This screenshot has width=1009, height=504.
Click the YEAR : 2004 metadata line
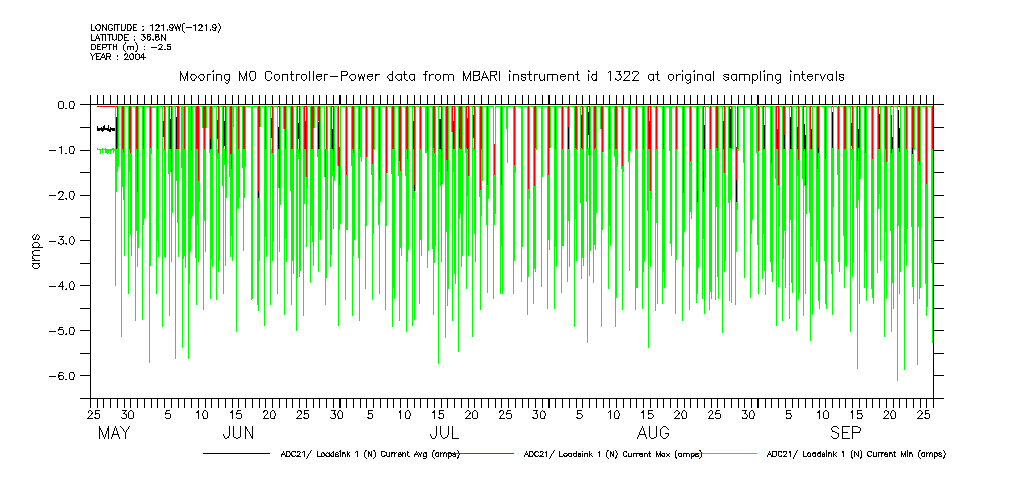118,57
